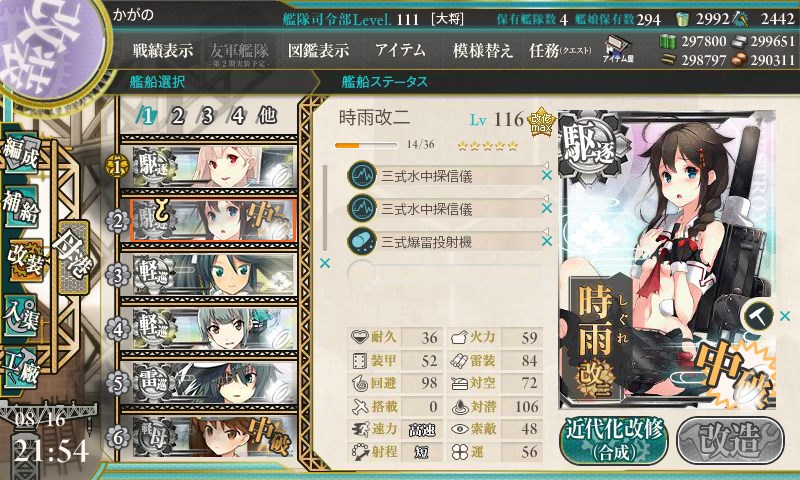
Task: Open the 任務 quest menu
Action: pos(560,50)
